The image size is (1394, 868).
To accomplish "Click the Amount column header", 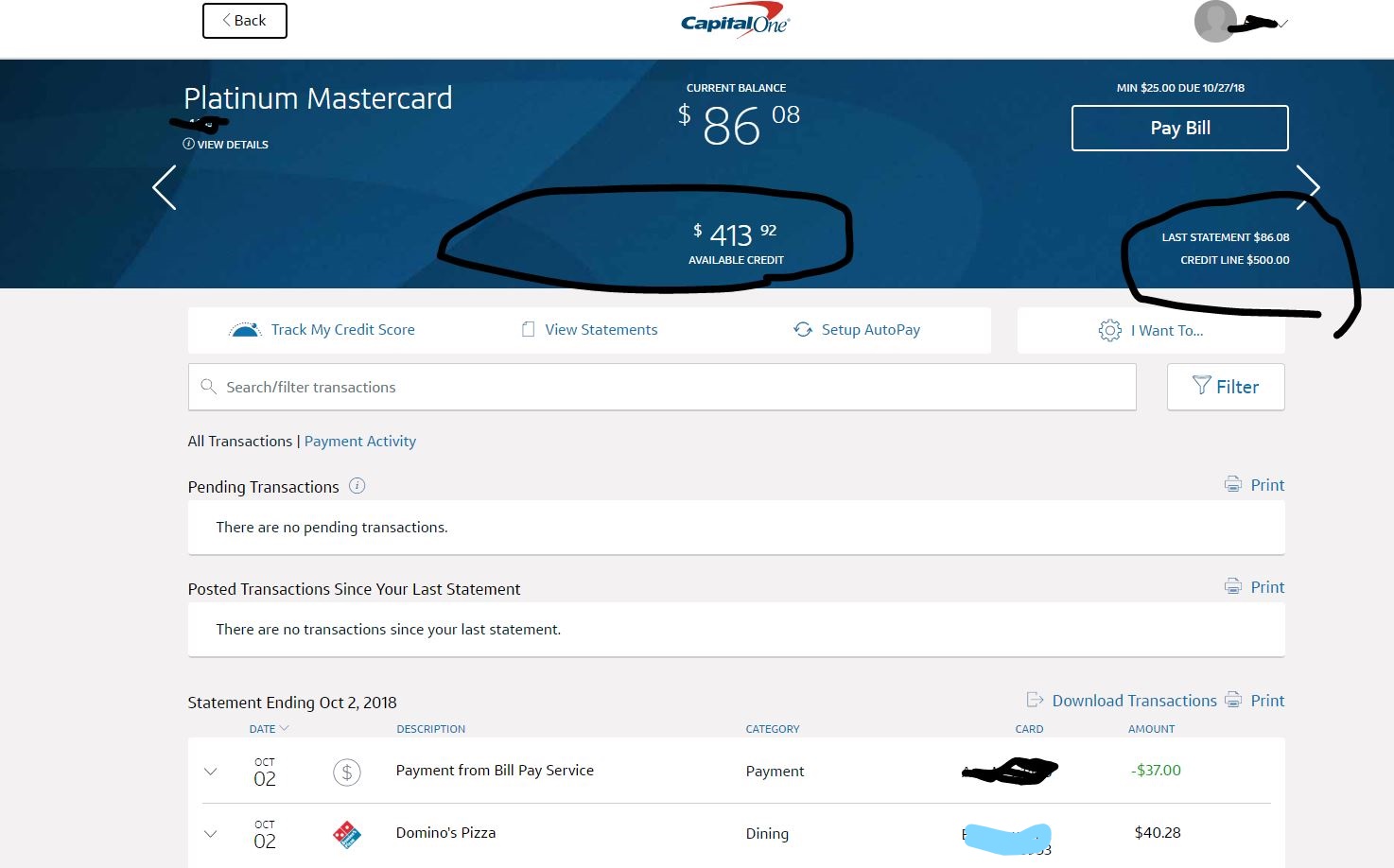I will click(x=1152, y=729).
